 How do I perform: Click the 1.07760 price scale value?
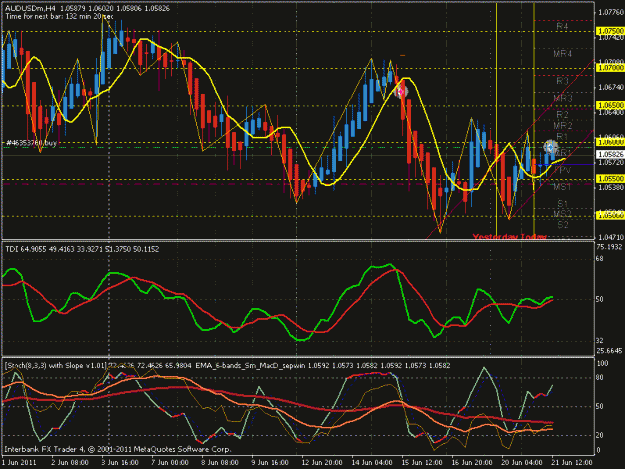pos(611,13)
